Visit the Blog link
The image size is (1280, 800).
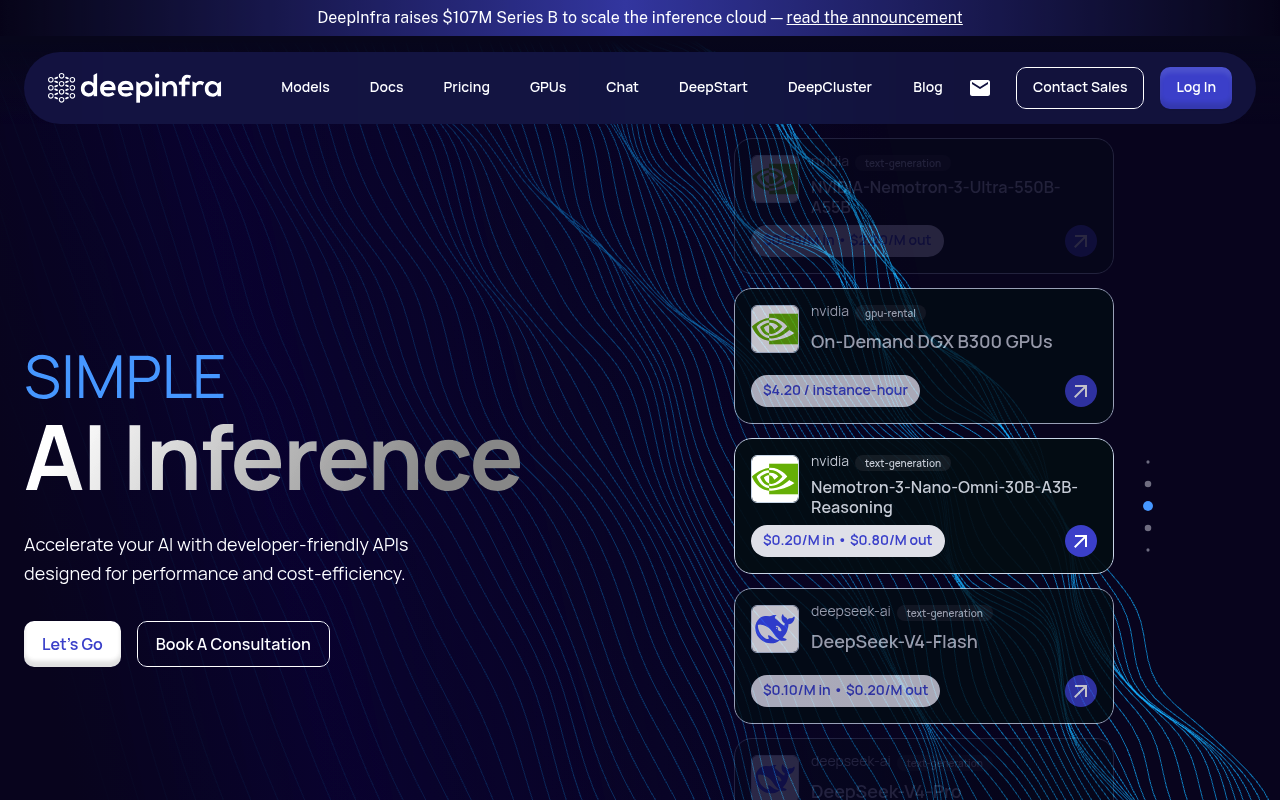pyautogui.click(x=928, y=87)
